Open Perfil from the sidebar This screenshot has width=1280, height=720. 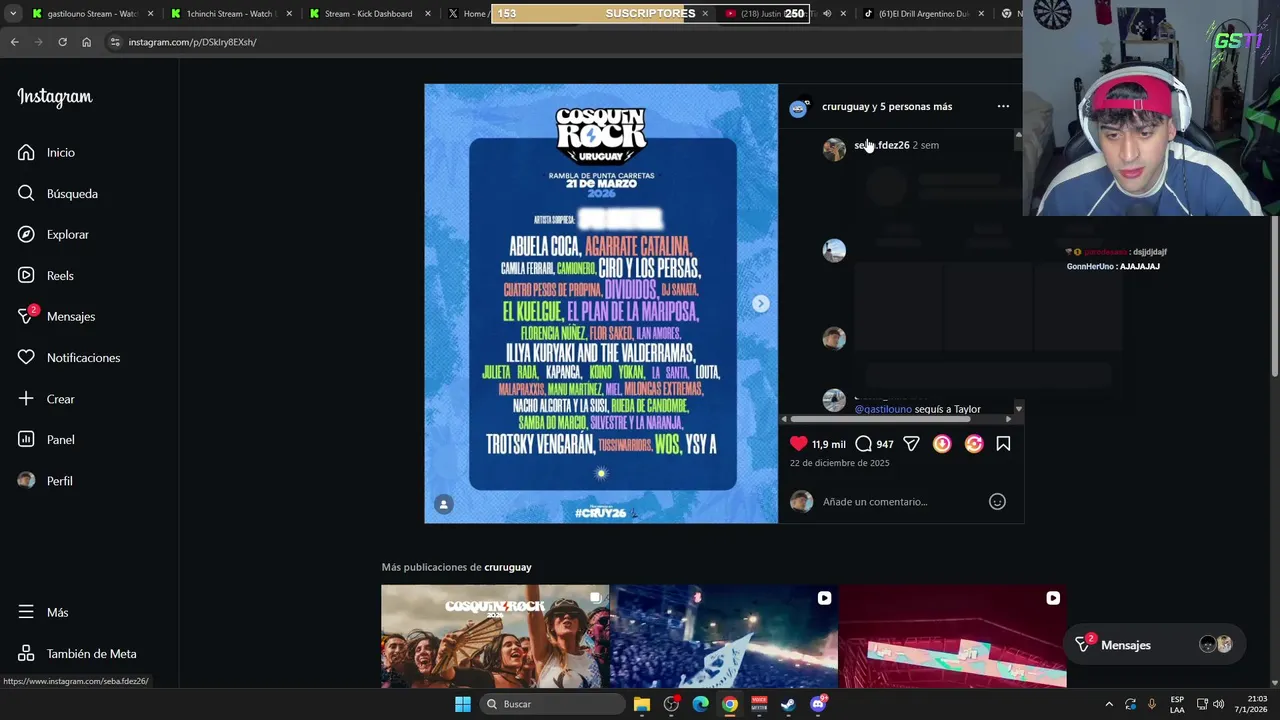pyautogui.click(x=45, y=480)
